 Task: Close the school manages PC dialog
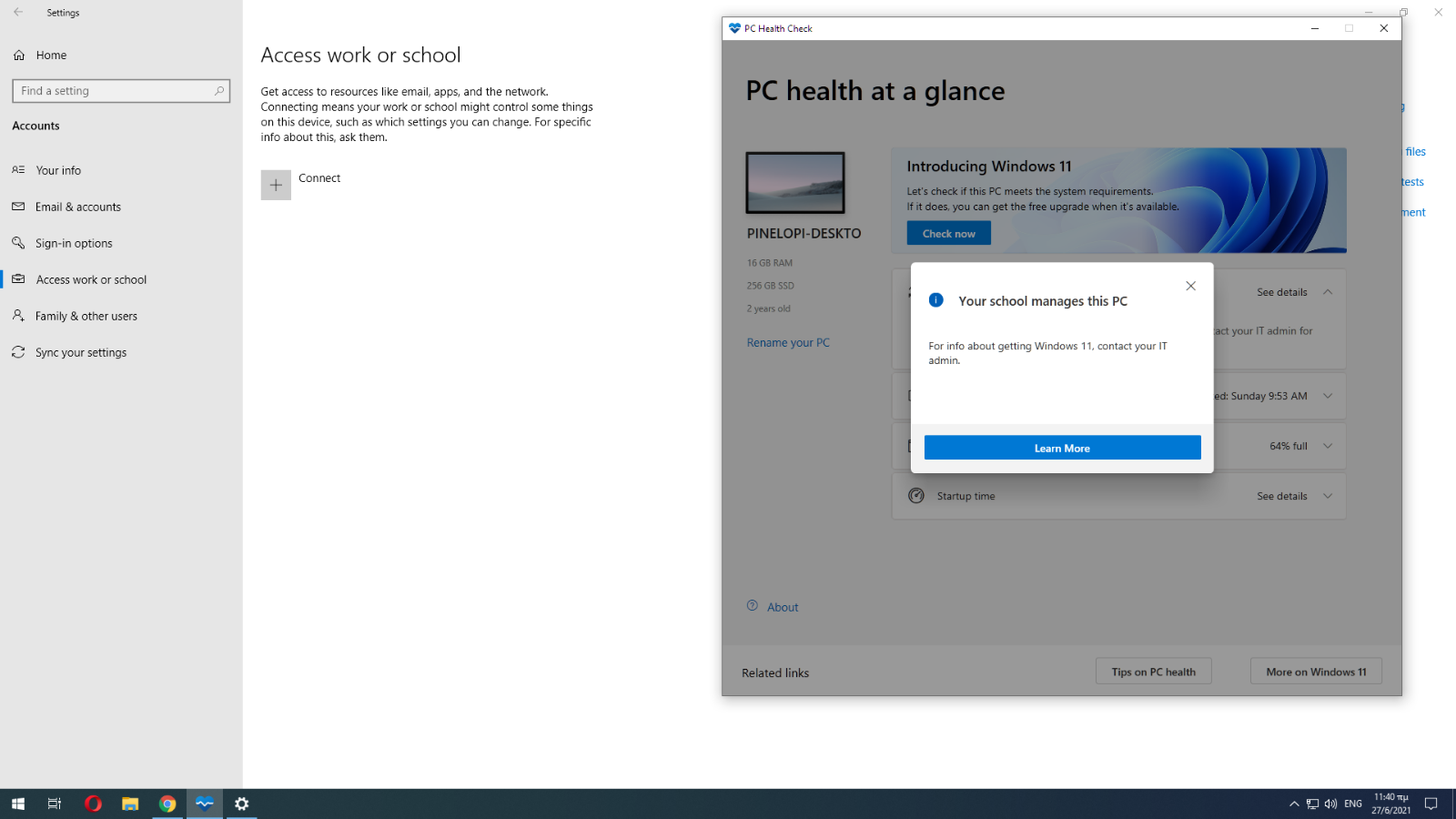coord(1190,286)
